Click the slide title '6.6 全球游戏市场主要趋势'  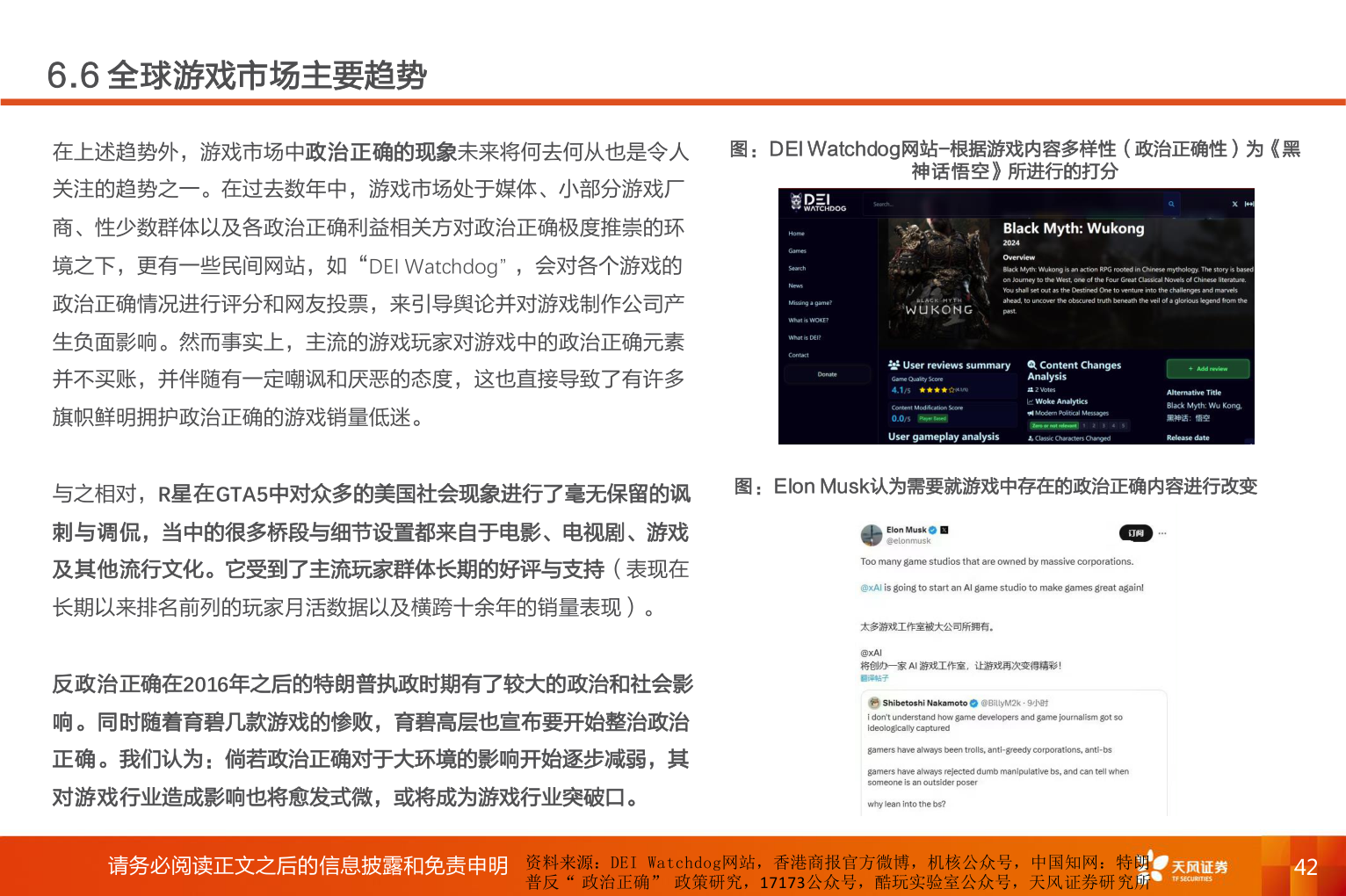click(237, 76)
